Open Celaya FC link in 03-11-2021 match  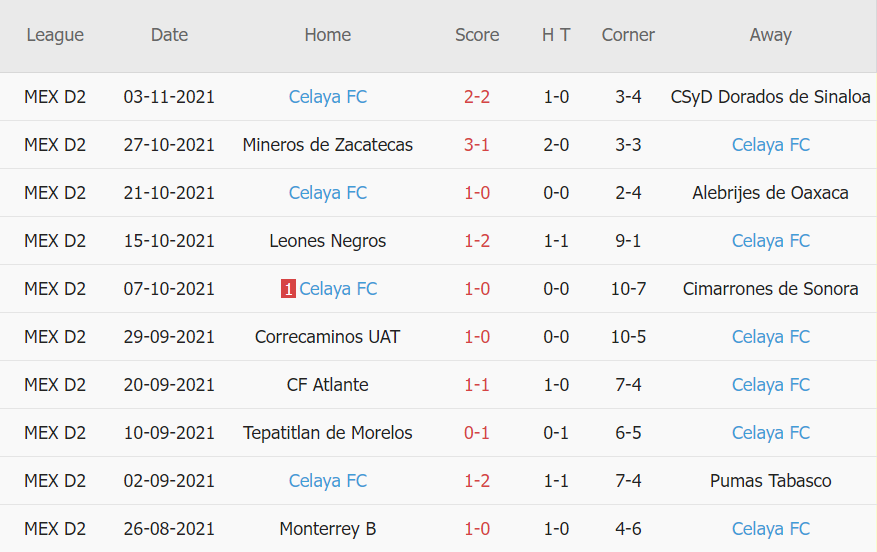(x=327, y=97)
